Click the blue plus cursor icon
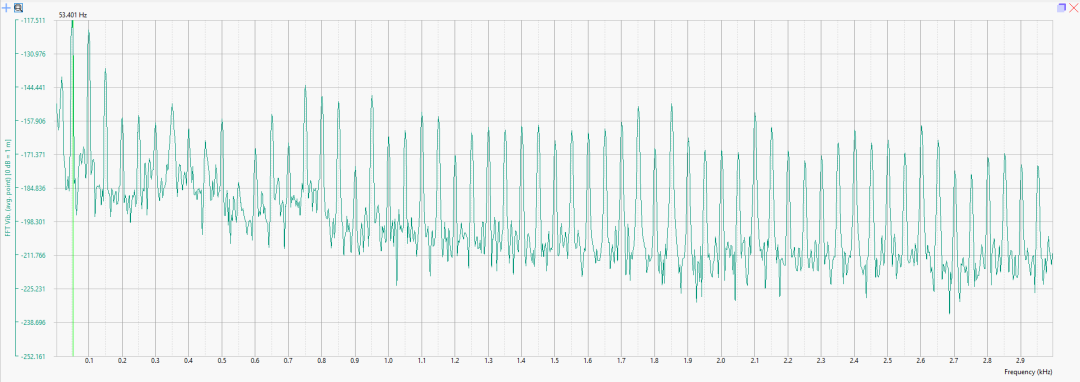Viewport: 1080px width, 382px height. (7, 8)
